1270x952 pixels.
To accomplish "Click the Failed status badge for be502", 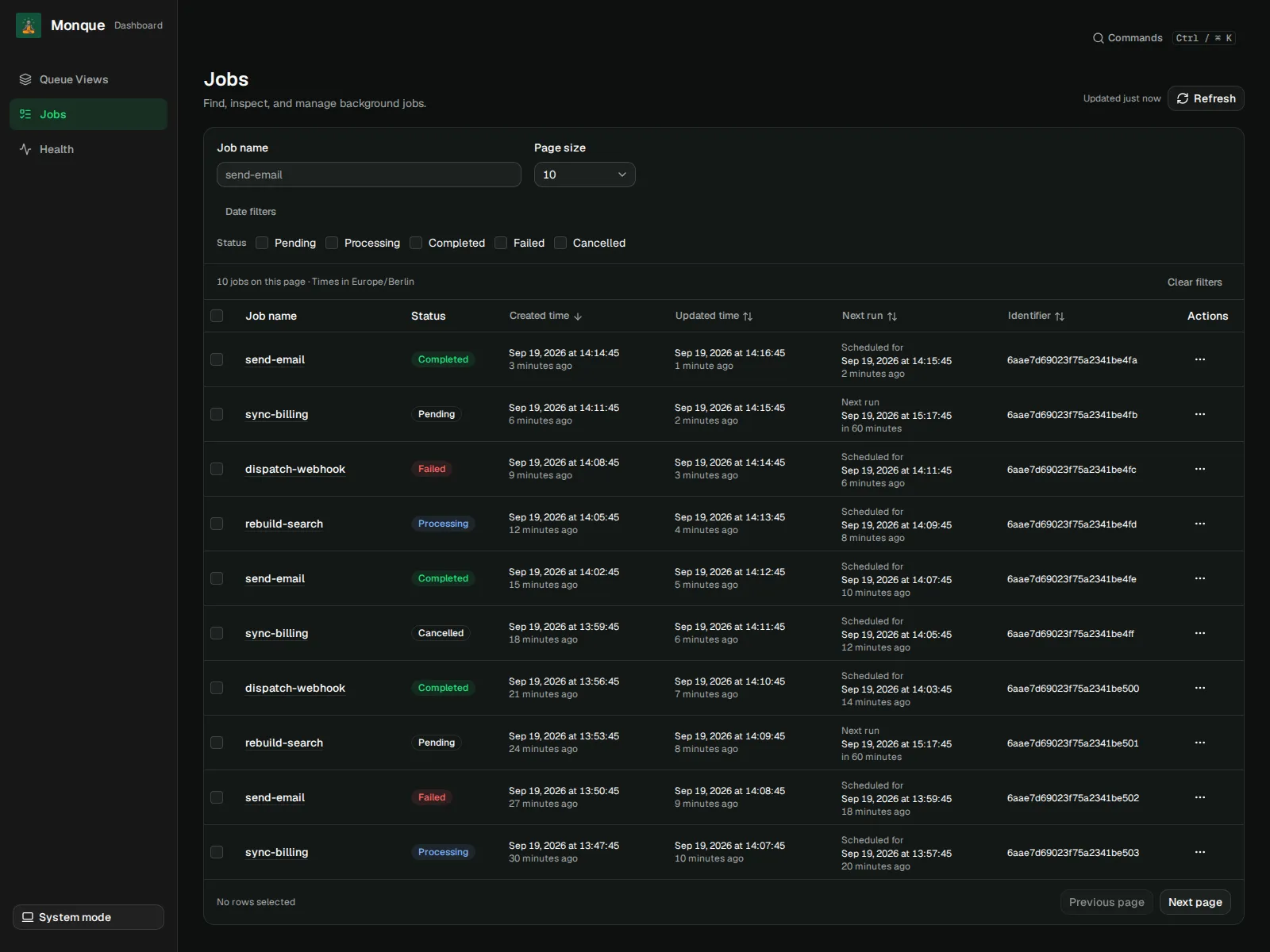I will pyautogui.click(x=432, y=797).
